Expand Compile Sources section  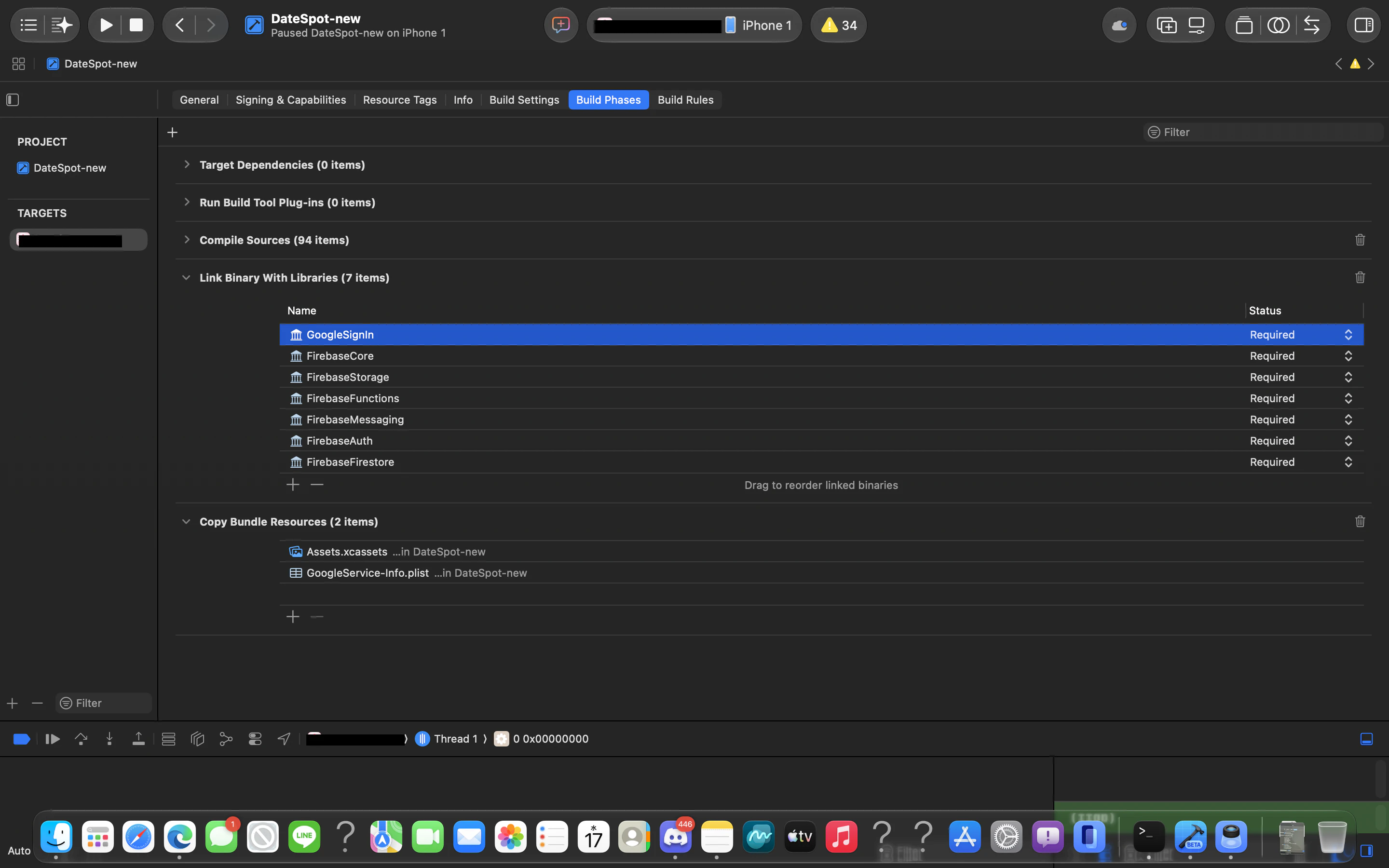(187, 240)
